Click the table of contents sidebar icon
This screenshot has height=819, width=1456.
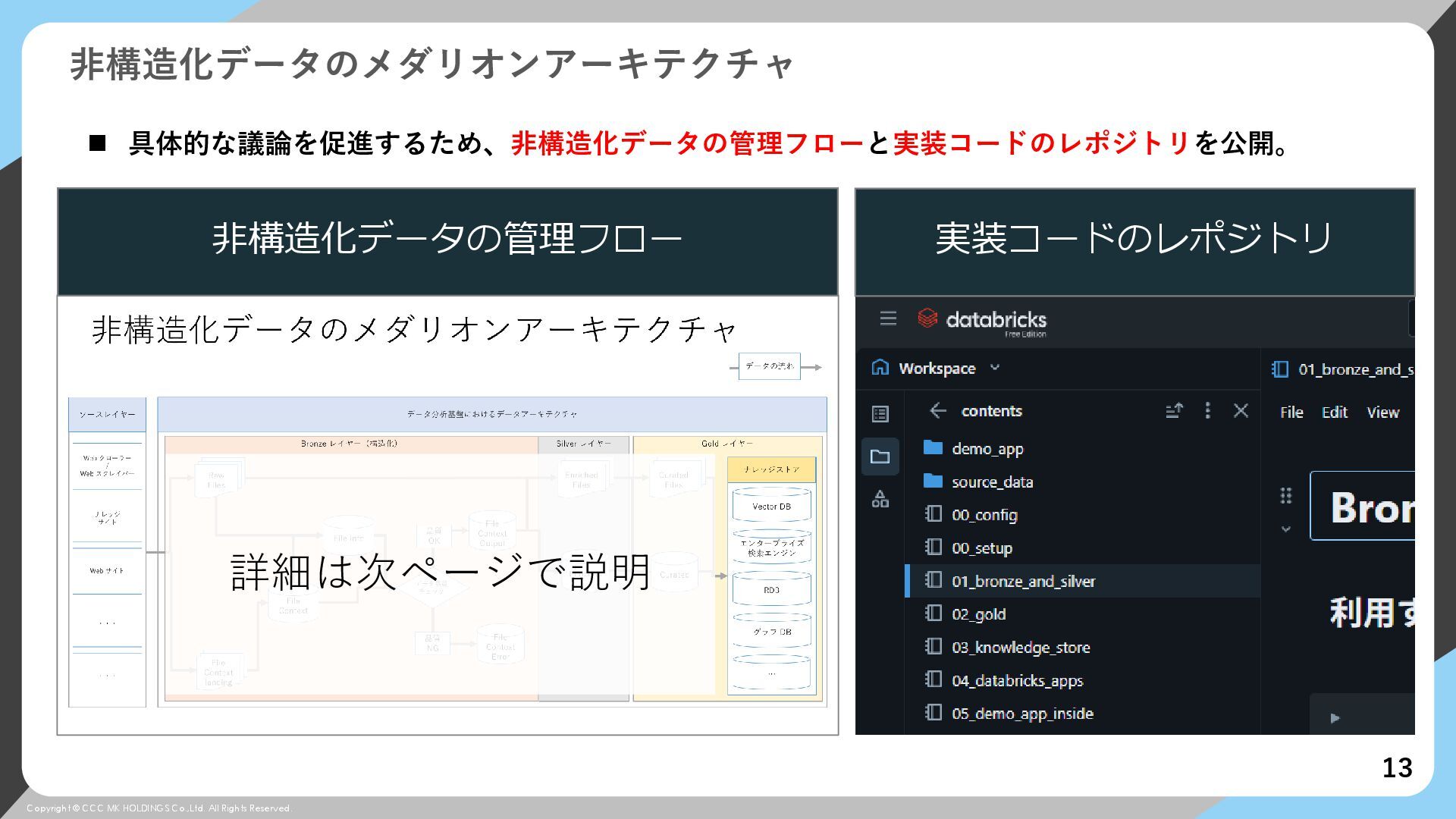(880, 414)
